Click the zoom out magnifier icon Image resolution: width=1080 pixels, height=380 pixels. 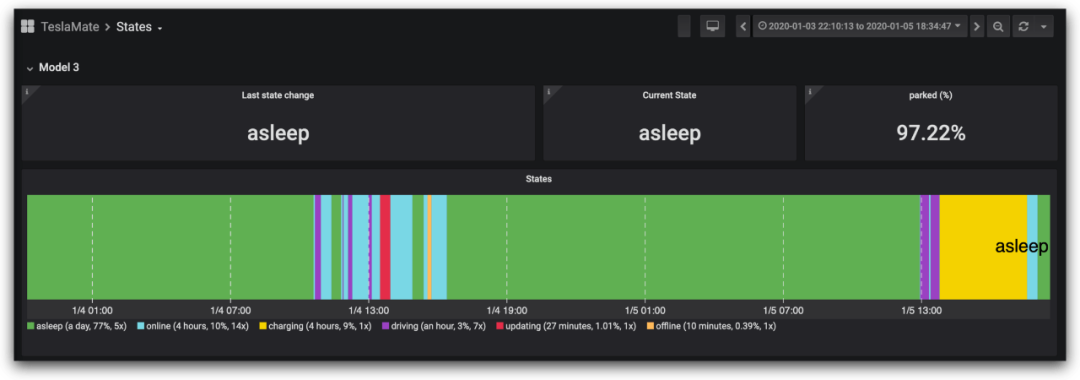tap(997, 26)
